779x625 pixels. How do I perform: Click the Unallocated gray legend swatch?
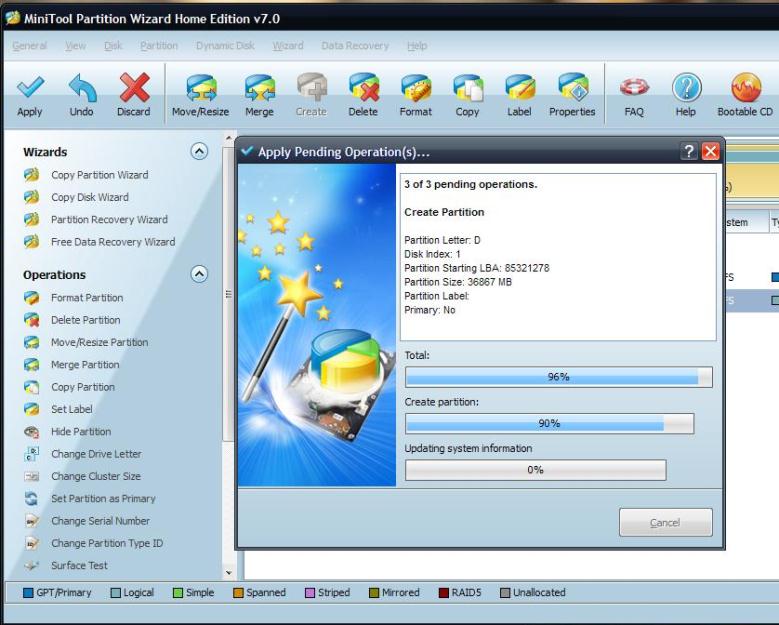click(505, 593)
